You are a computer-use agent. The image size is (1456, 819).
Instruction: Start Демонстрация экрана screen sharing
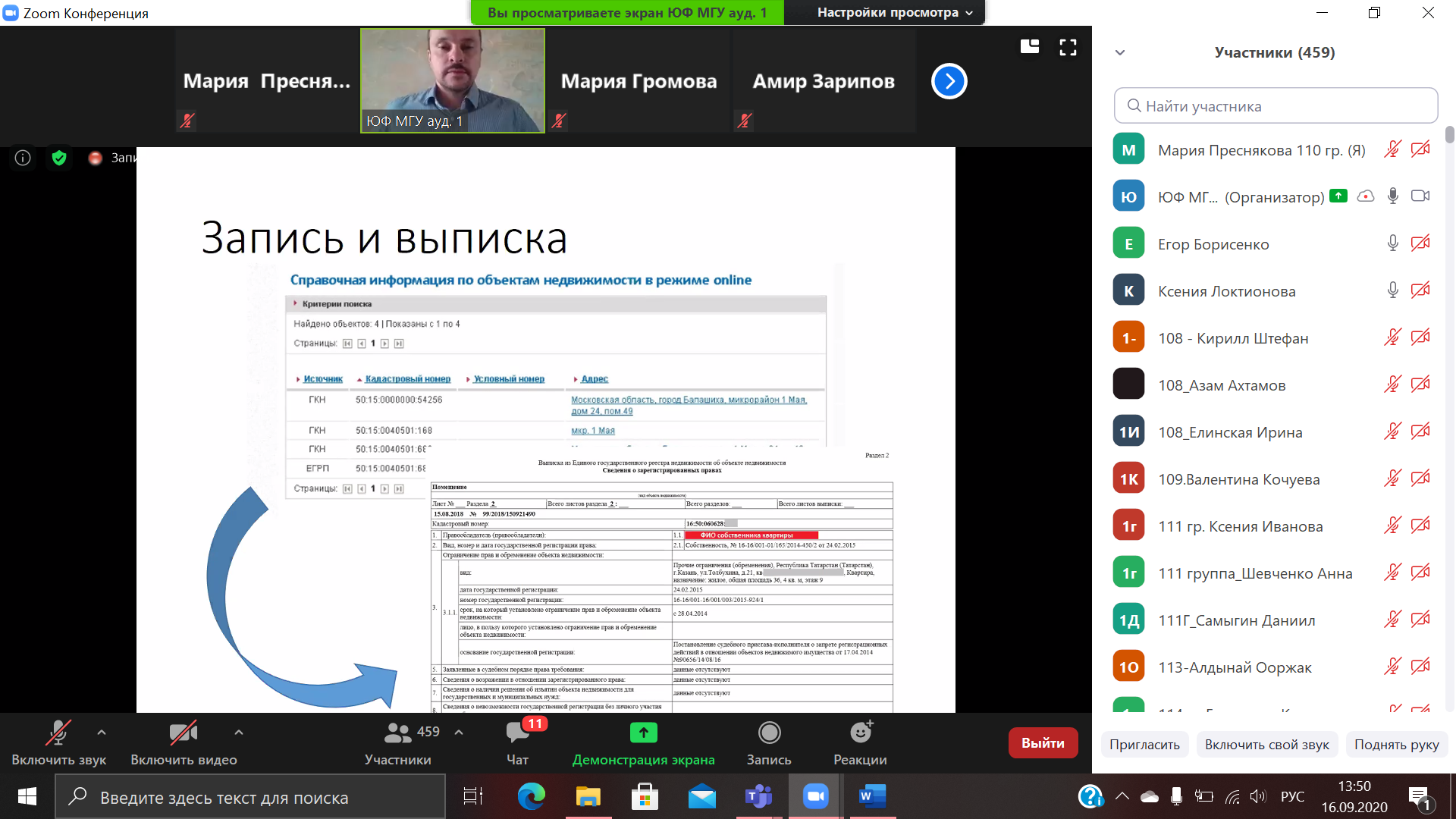(x=643, y=743)
